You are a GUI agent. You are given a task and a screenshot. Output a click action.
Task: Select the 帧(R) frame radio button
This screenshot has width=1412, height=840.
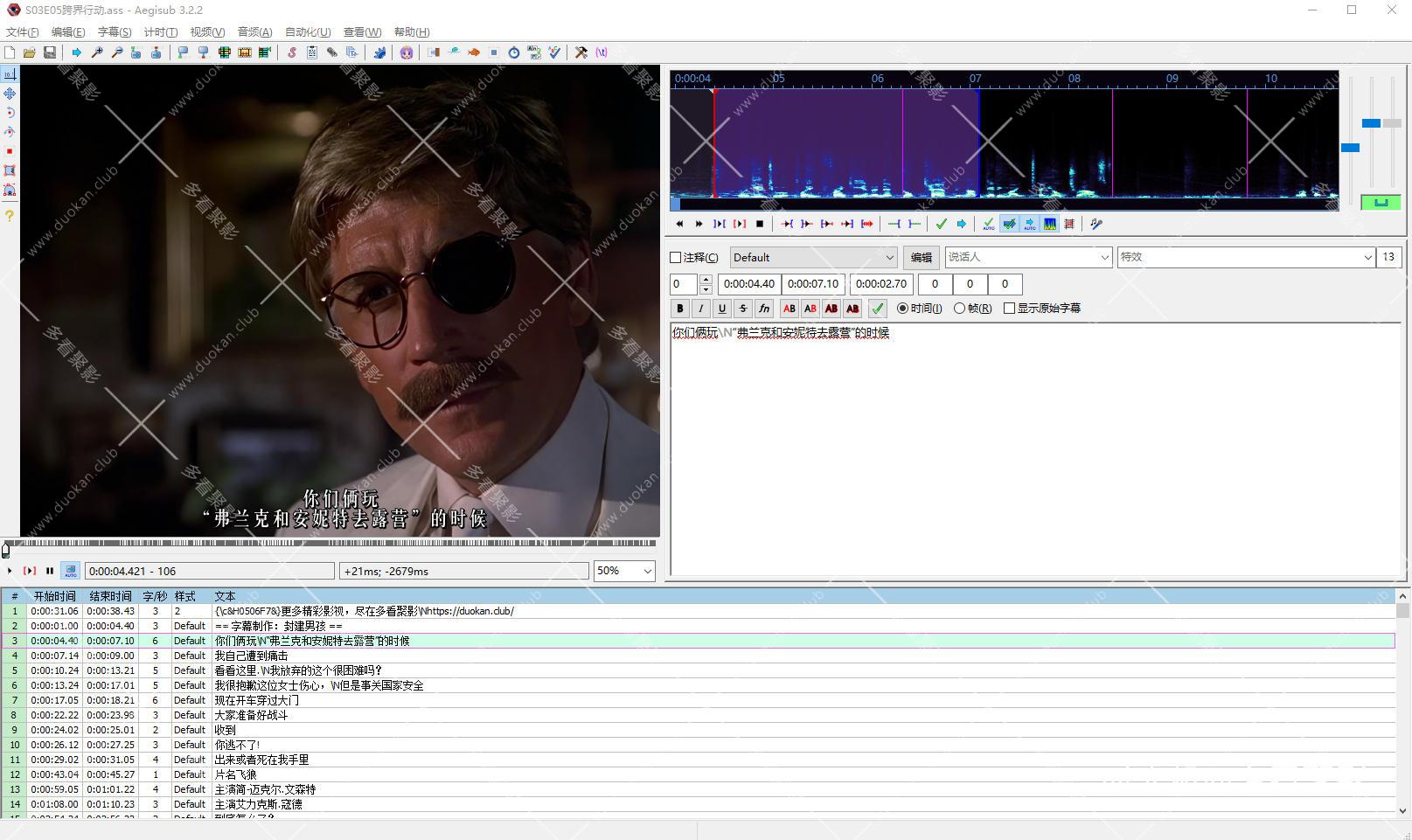(x=960, y=309)
